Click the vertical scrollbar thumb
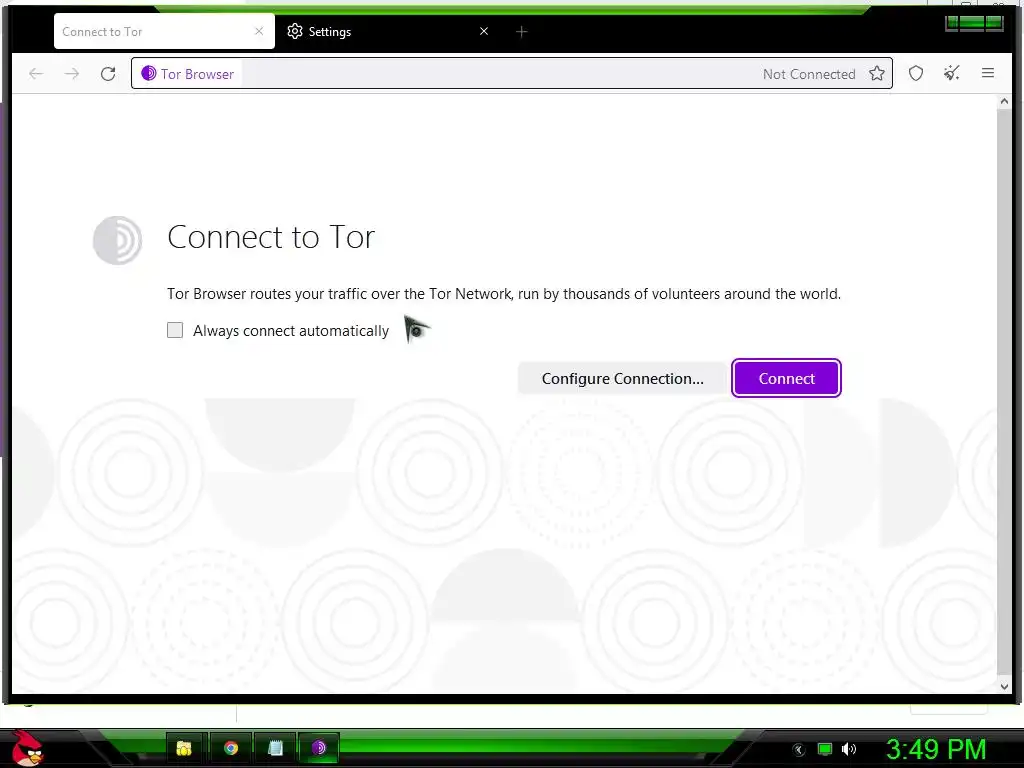The height and width of the screenshot is (768, 1024). tap(1004, 392)
